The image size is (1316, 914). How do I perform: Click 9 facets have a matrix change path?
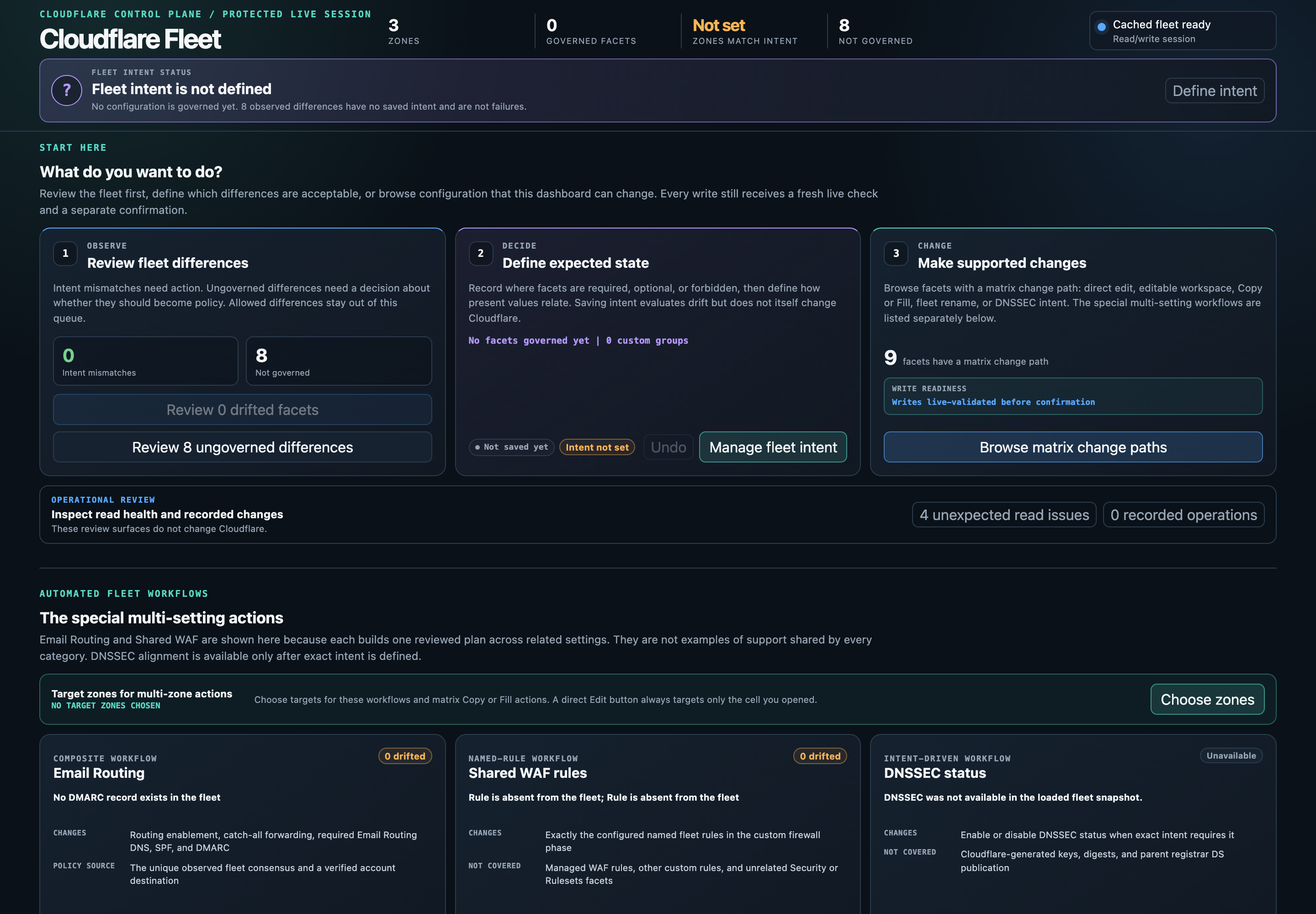tap(966, 358)
